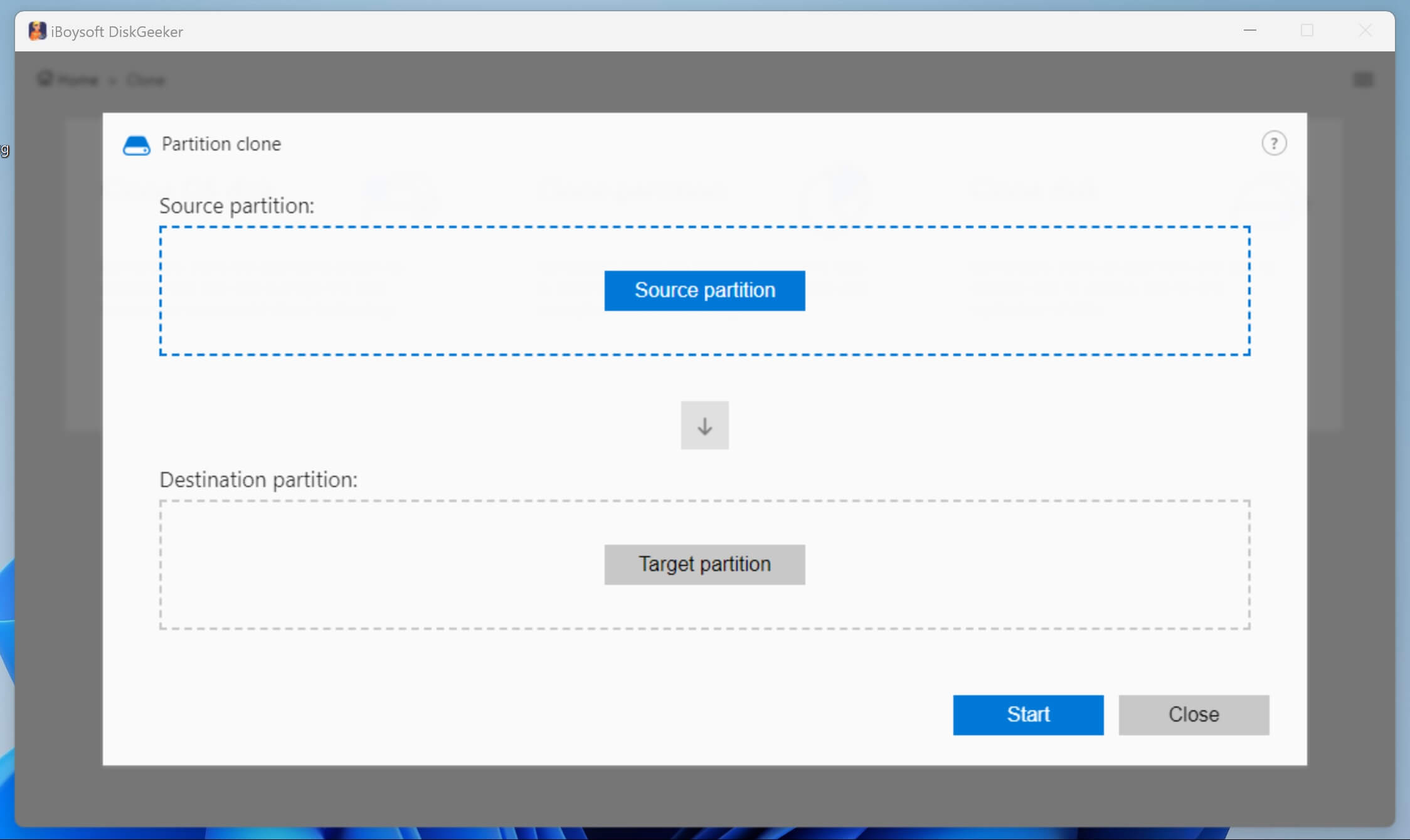Click the down arrow between partitions

tap(705, 426)
